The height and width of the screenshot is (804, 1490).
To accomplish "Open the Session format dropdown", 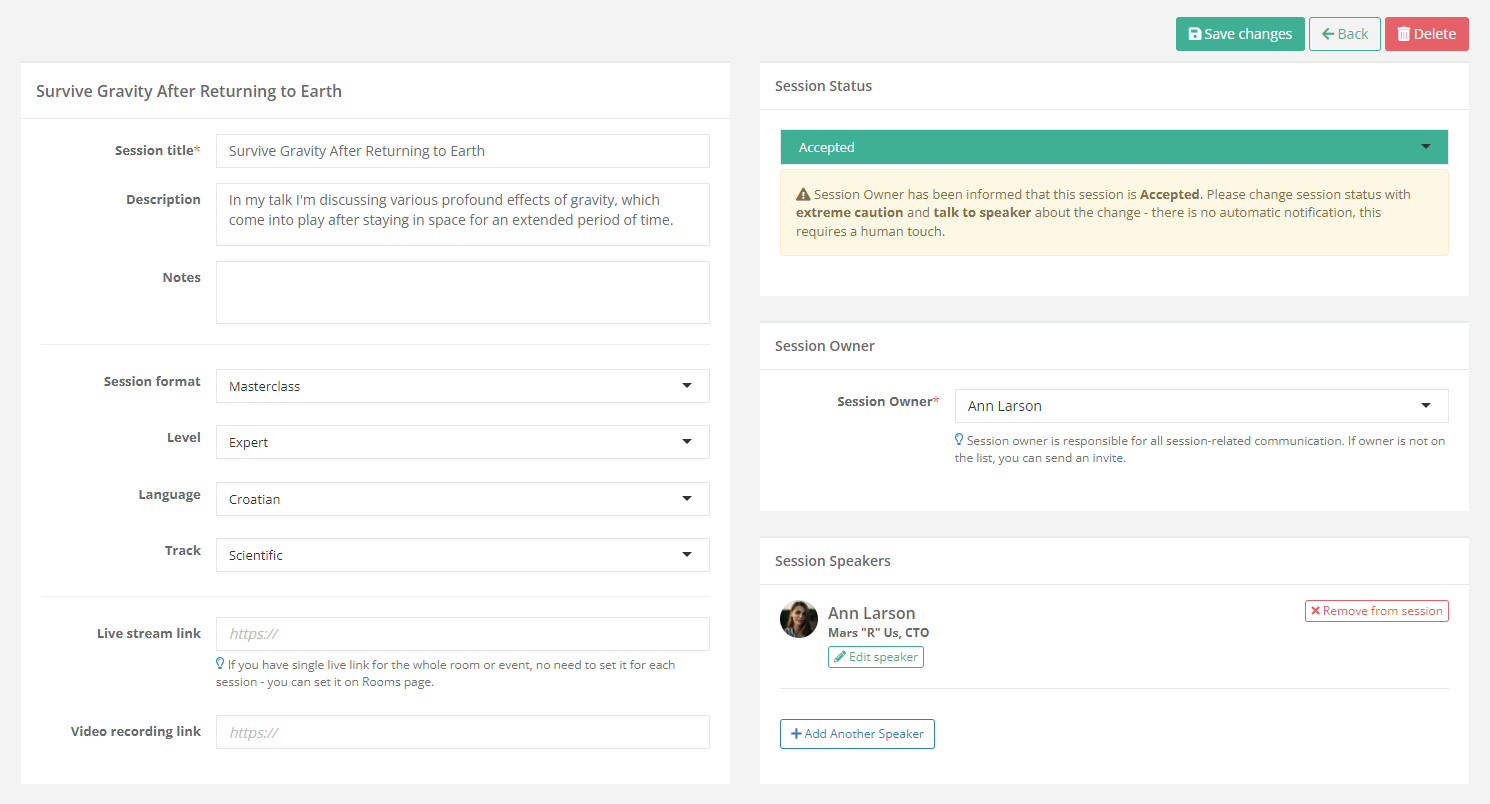I will (x=462, y=386).
